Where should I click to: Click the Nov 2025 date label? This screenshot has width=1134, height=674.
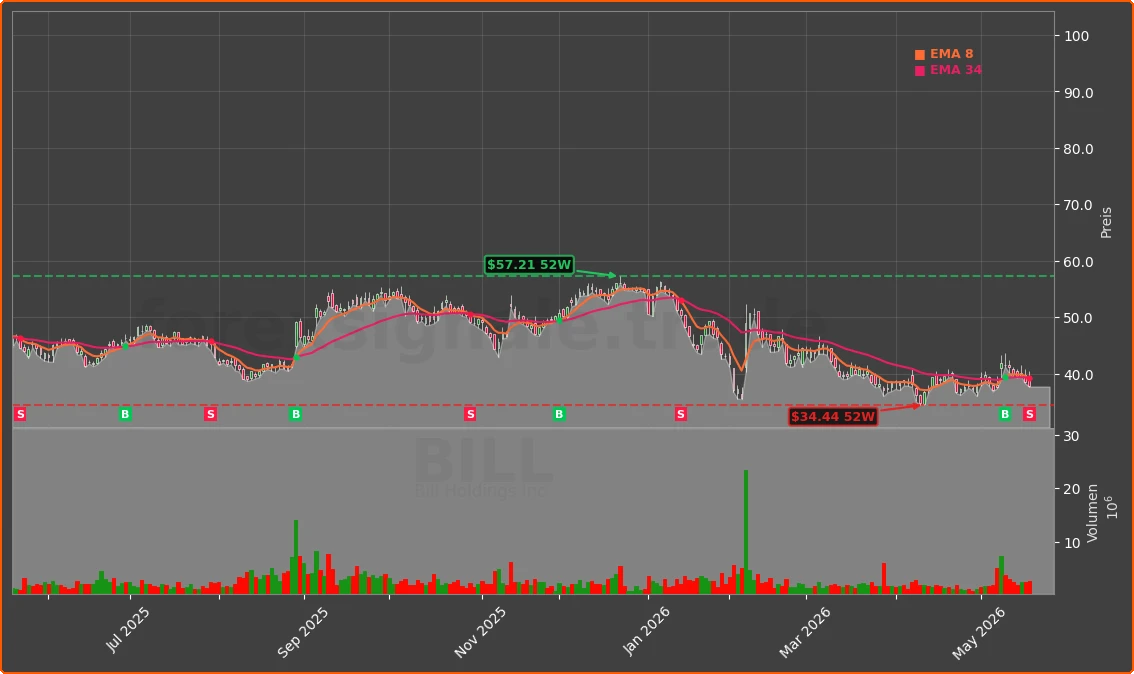(x=480, y=632)
